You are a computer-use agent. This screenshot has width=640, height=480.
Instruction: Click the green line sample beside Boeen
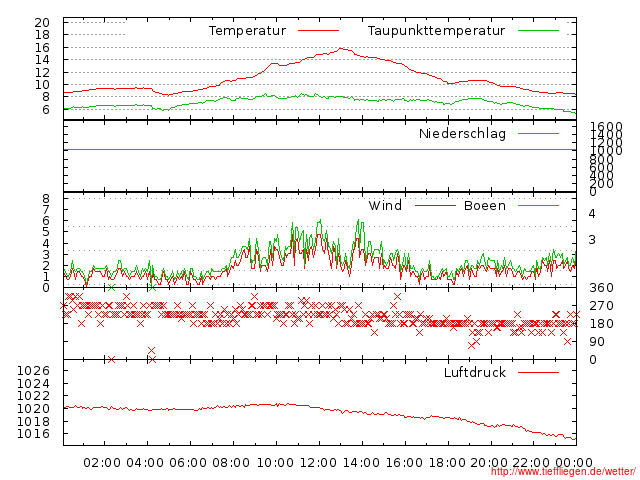coord(538,205)
